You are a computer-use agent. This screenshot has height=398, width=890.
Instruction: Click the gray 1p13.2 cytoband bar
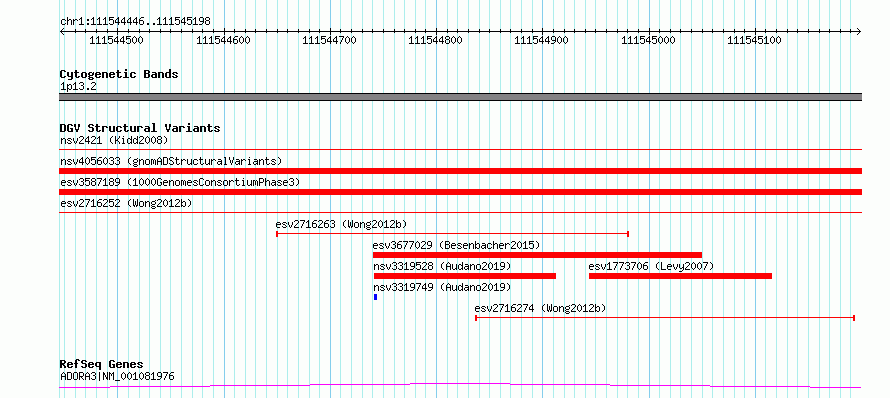pyautogui.click(x=460, y=97)
